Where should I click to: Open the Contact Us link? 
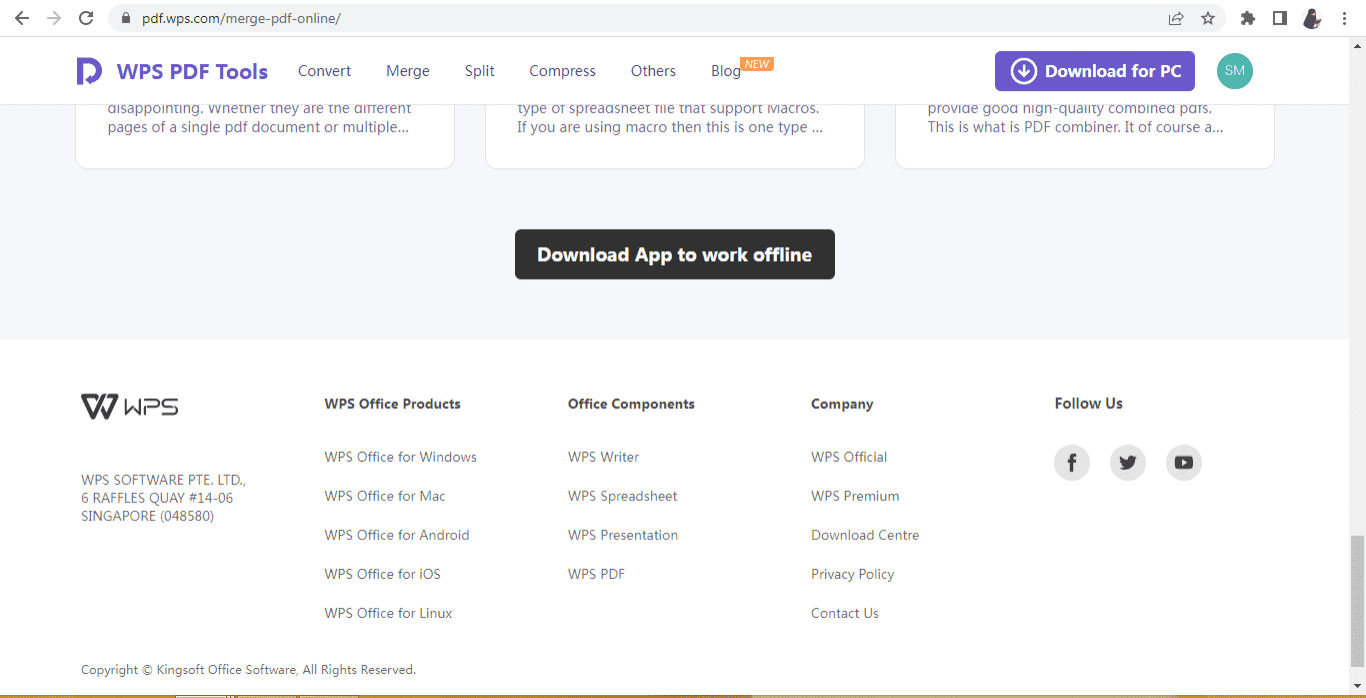click(845, 613)
